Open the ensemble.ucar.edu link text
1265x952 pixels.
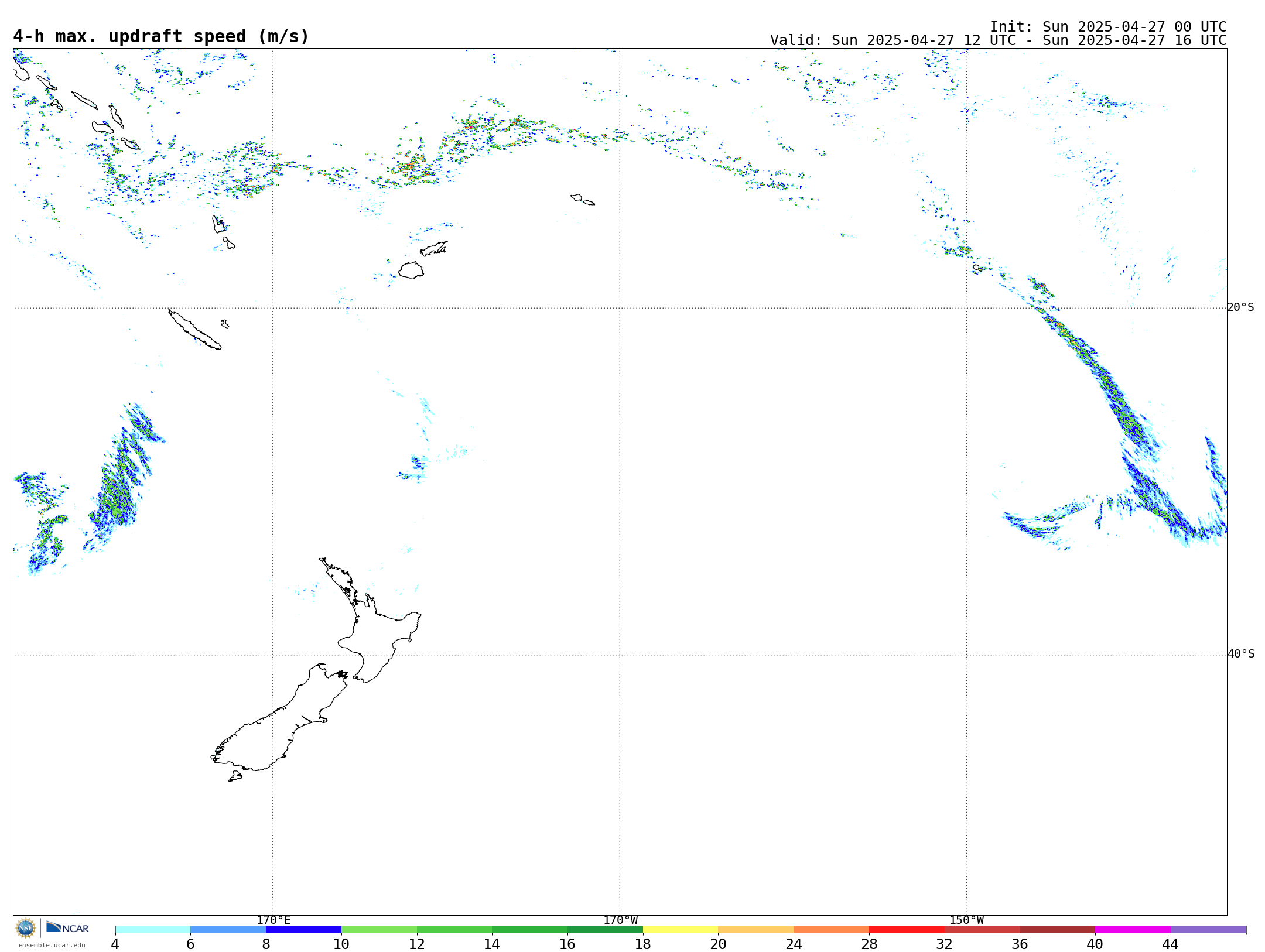(x=52, y=945)
